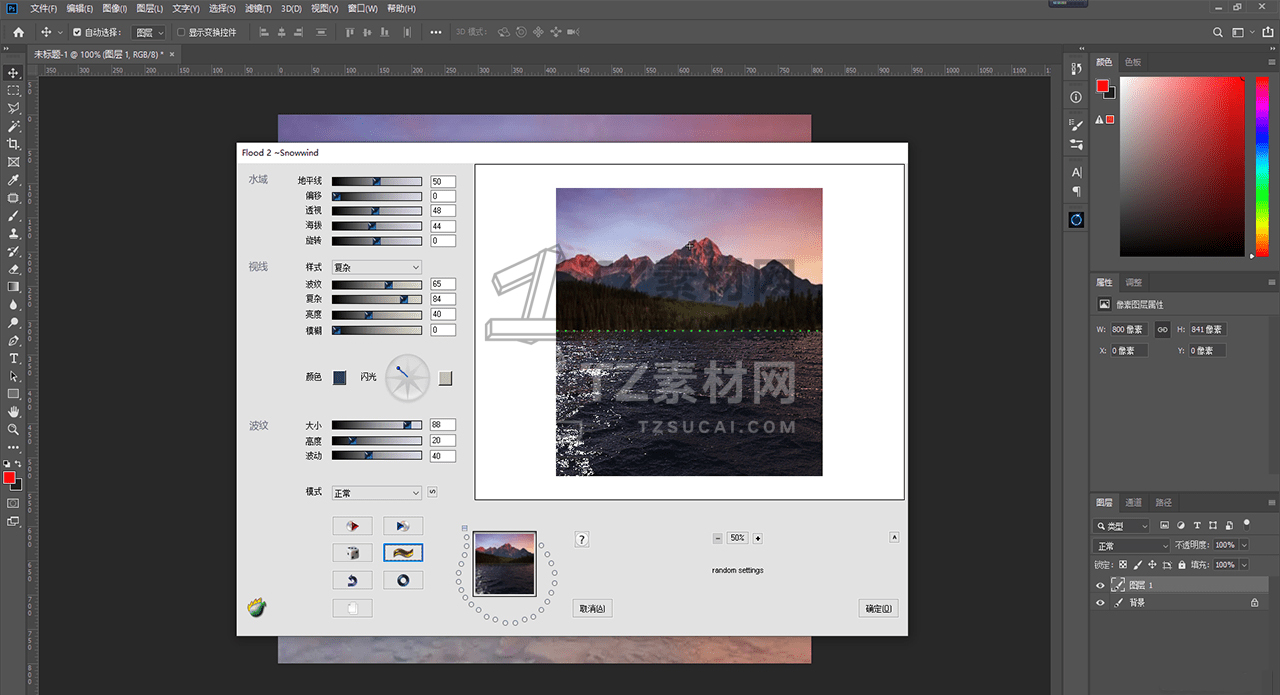Viewport: 1280px width, 695px height.
Task: Click the dice randomize button in Flood
Action: pos(352,553)
